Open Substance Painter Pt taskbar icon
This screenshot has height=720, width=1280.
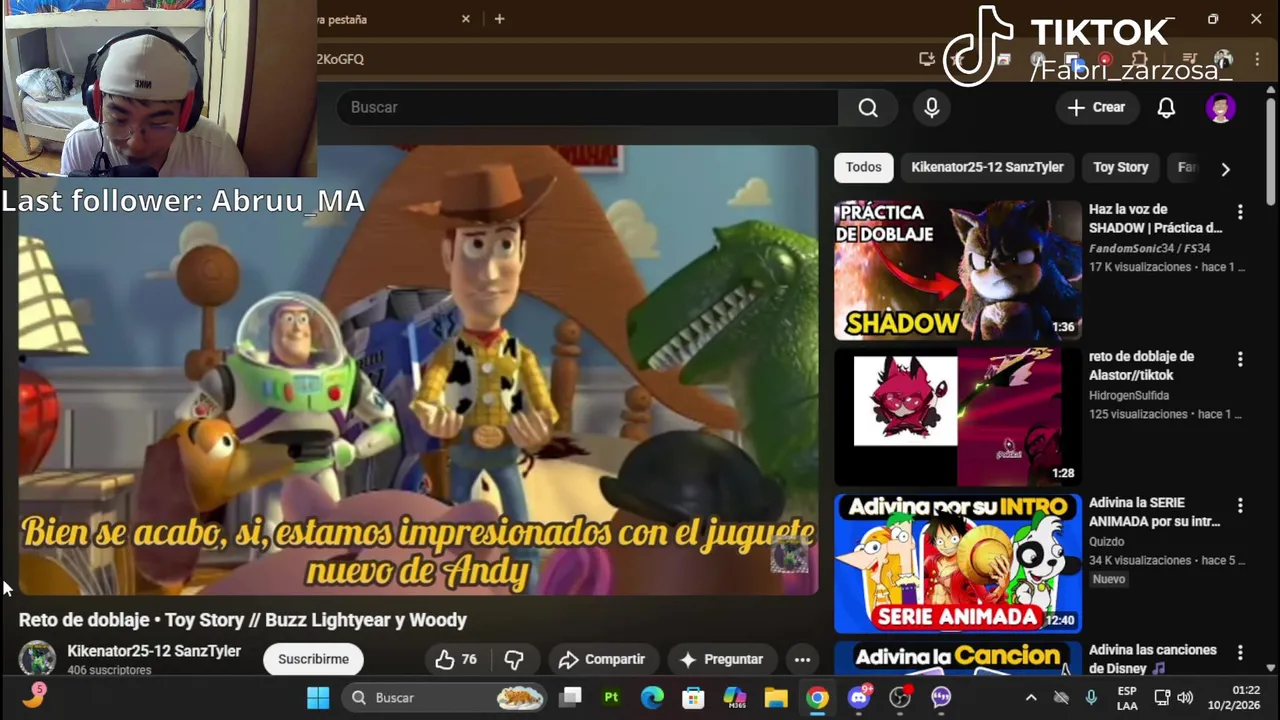coord(611,697)
